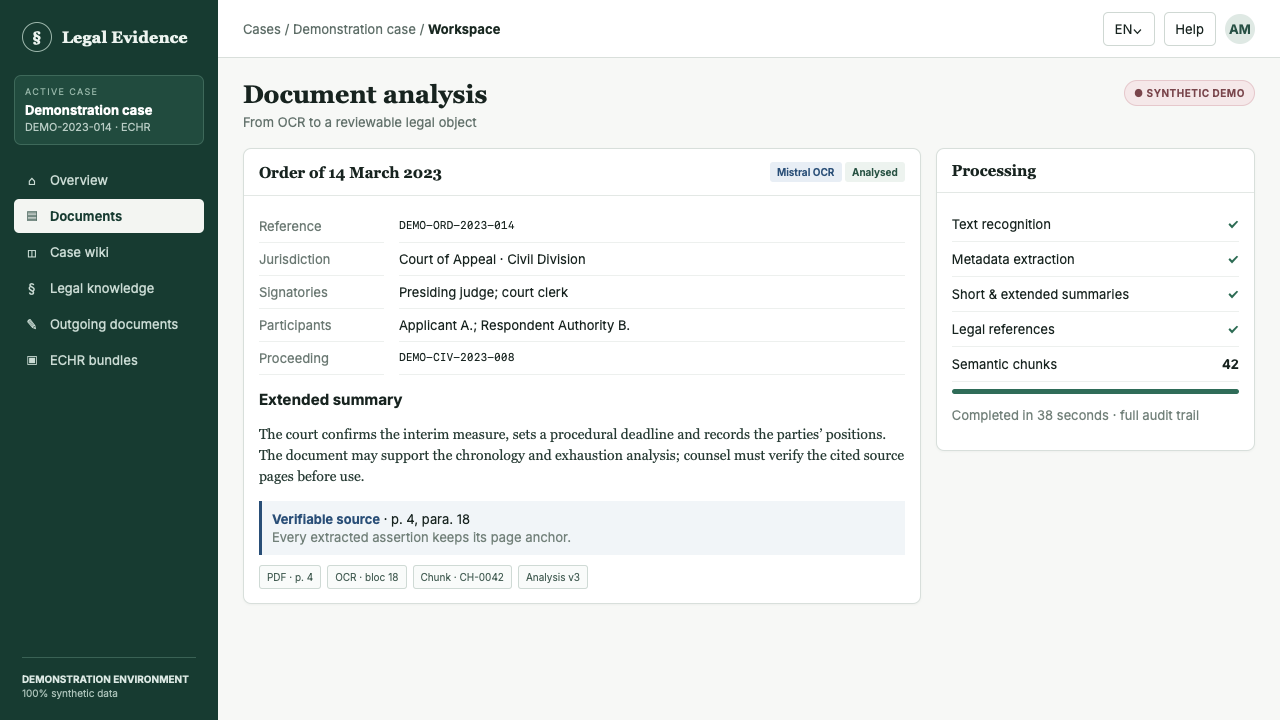Screen dimensions: 1280x720
Task: Click the Metadata extraction checkmark
Action: coord(1233,260)
